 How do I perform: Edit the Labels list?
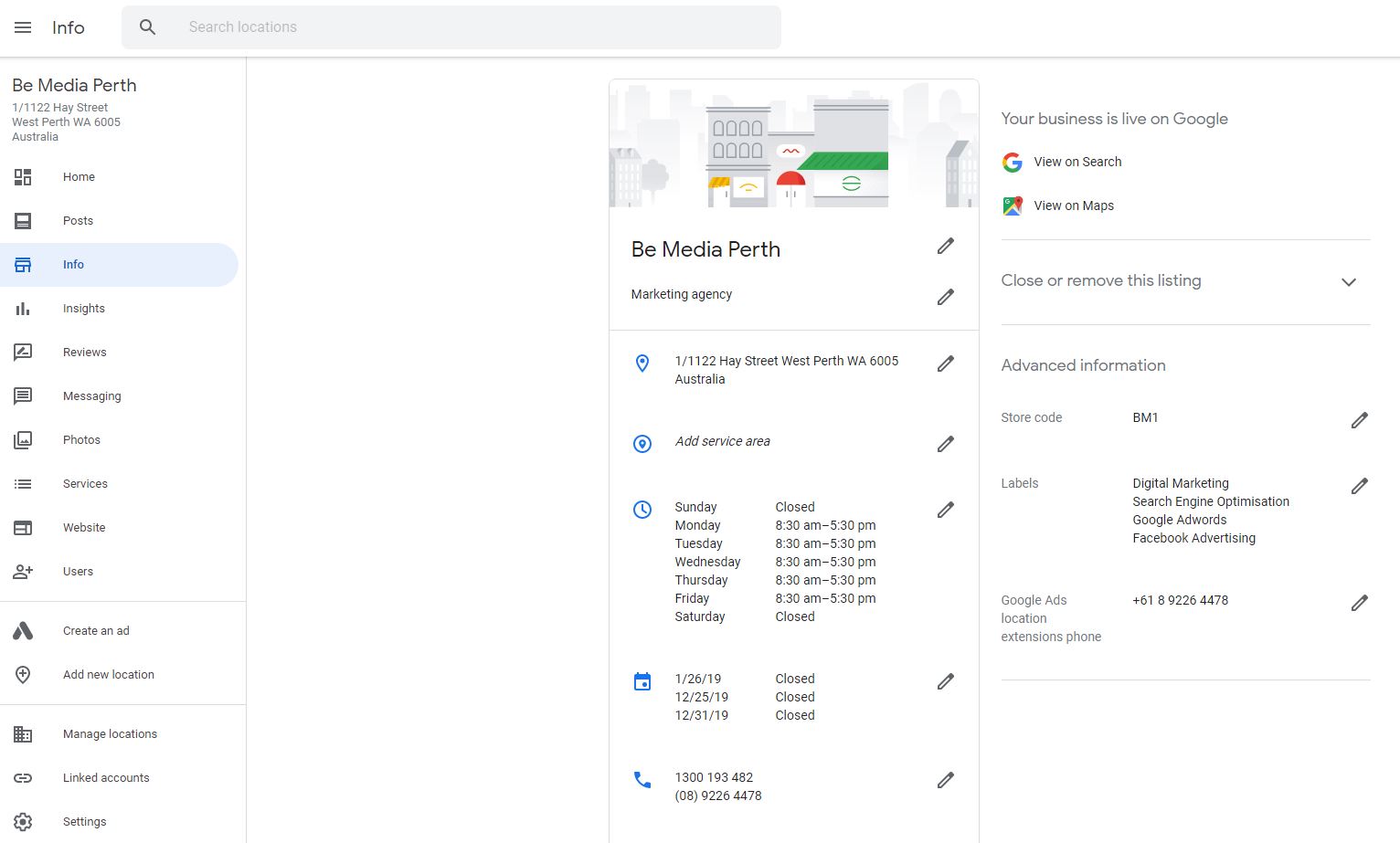click(1360, 486)
